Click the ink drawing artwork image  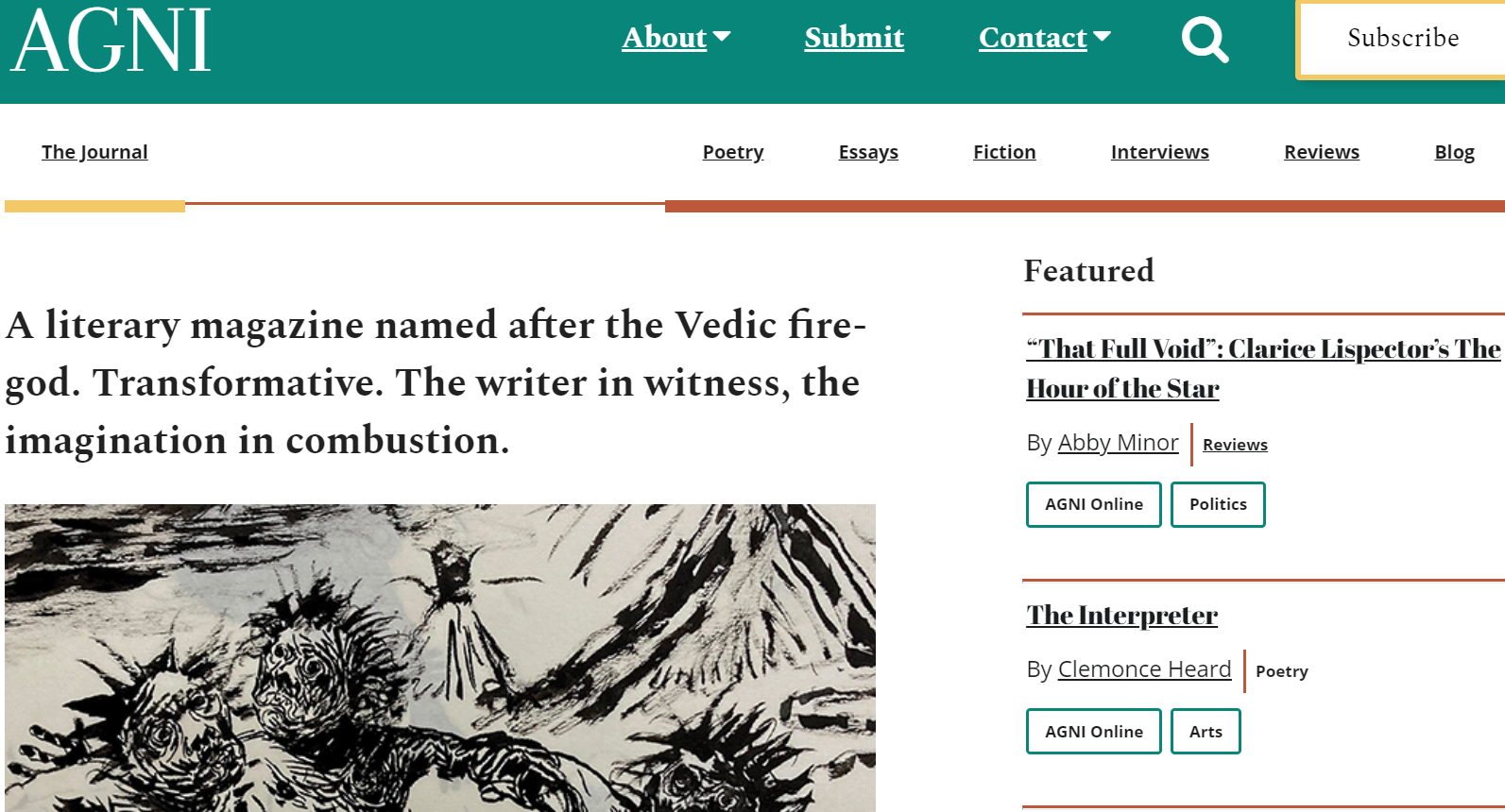click(x=439, y=657)
